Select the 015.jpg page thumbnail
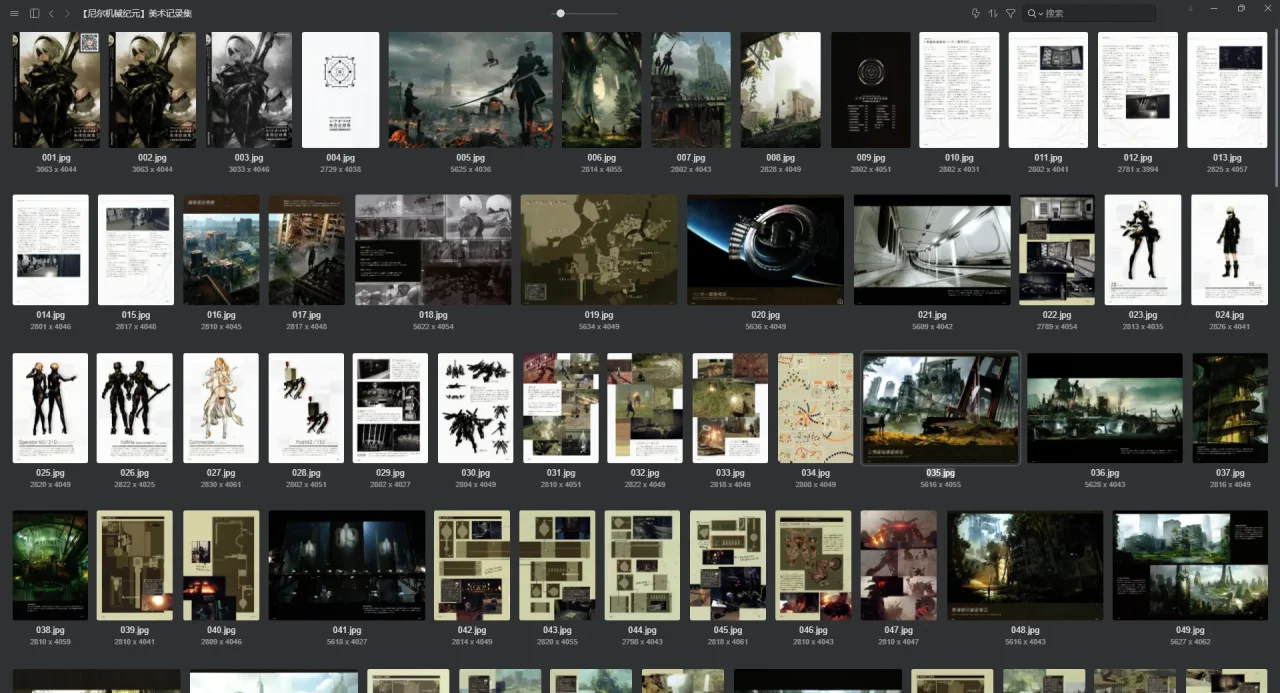This screenshot has width=1280, height=693. point(136,250)
